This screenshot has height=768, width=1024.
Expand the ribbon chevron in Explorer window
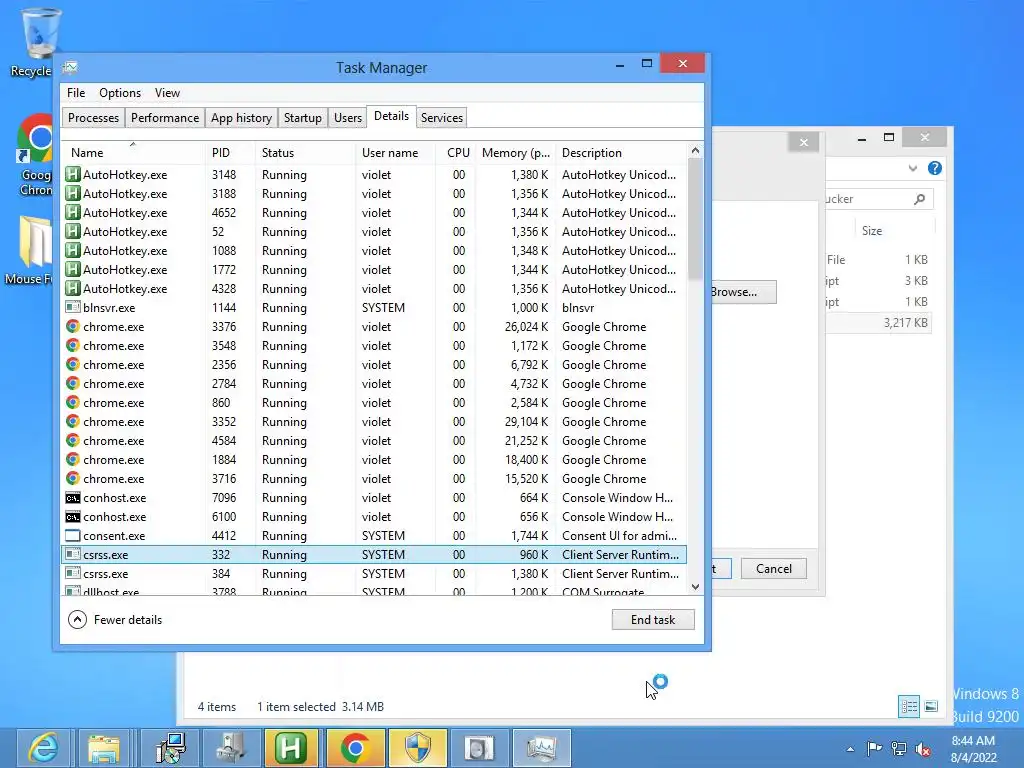(x=912, y=168)
